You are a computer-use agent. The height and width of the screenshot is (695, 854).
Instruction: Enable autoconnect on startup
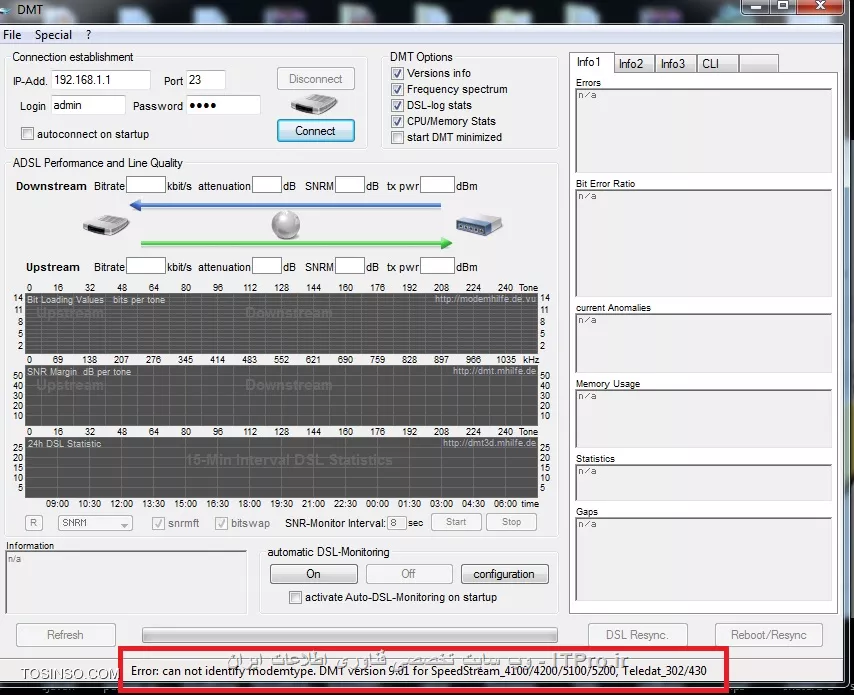click(27, 133)
